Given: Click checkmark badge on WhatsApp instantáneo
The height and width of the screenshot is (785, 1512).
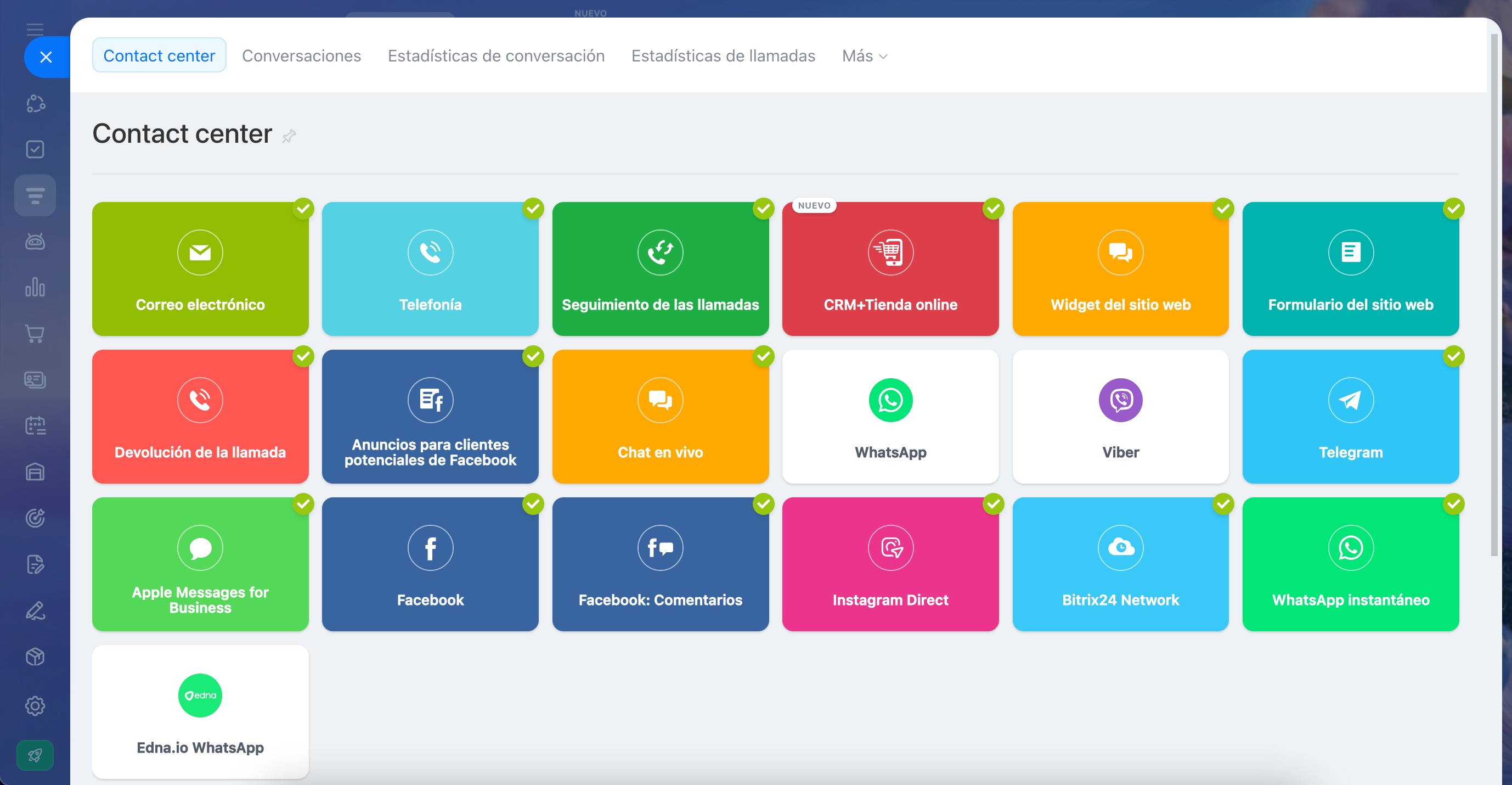Looking at the screenshot, I should click(x=1453, y=504).
